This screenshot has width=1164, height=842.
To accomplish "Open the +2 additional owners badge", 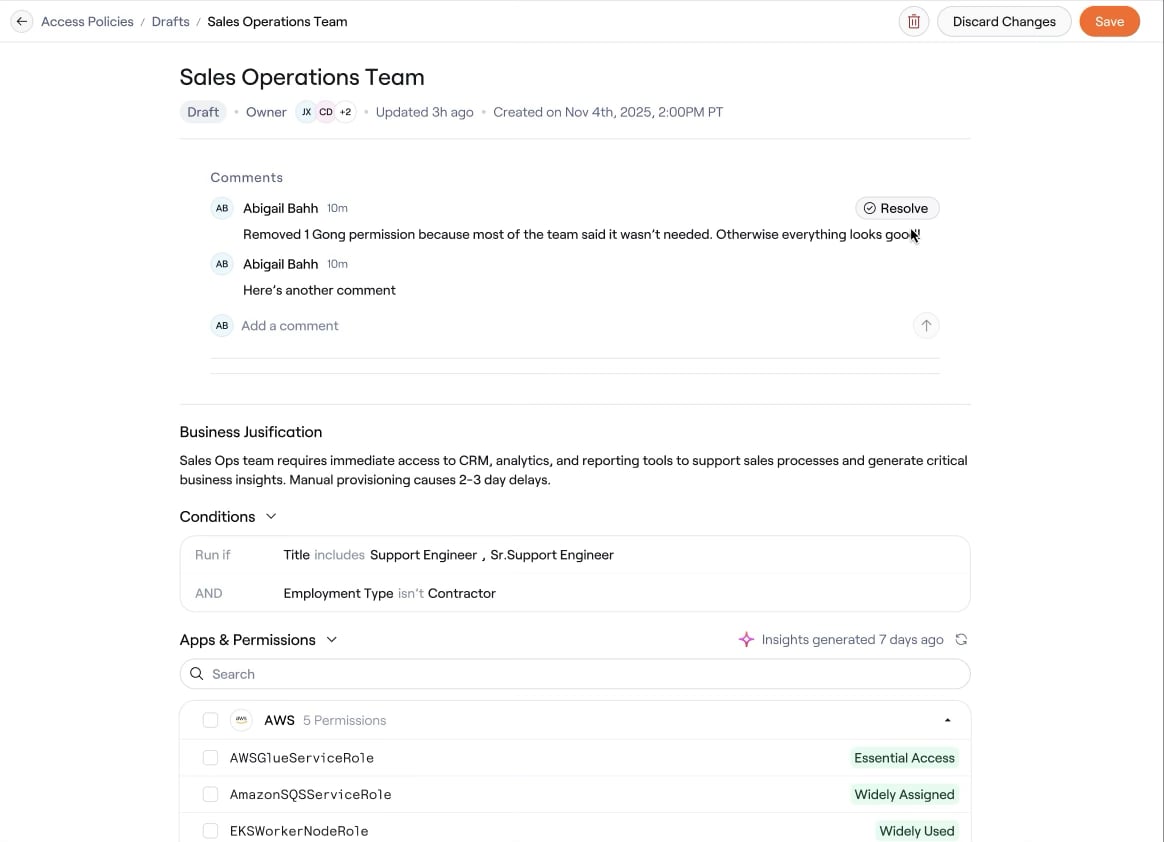I will click(346, 112).
